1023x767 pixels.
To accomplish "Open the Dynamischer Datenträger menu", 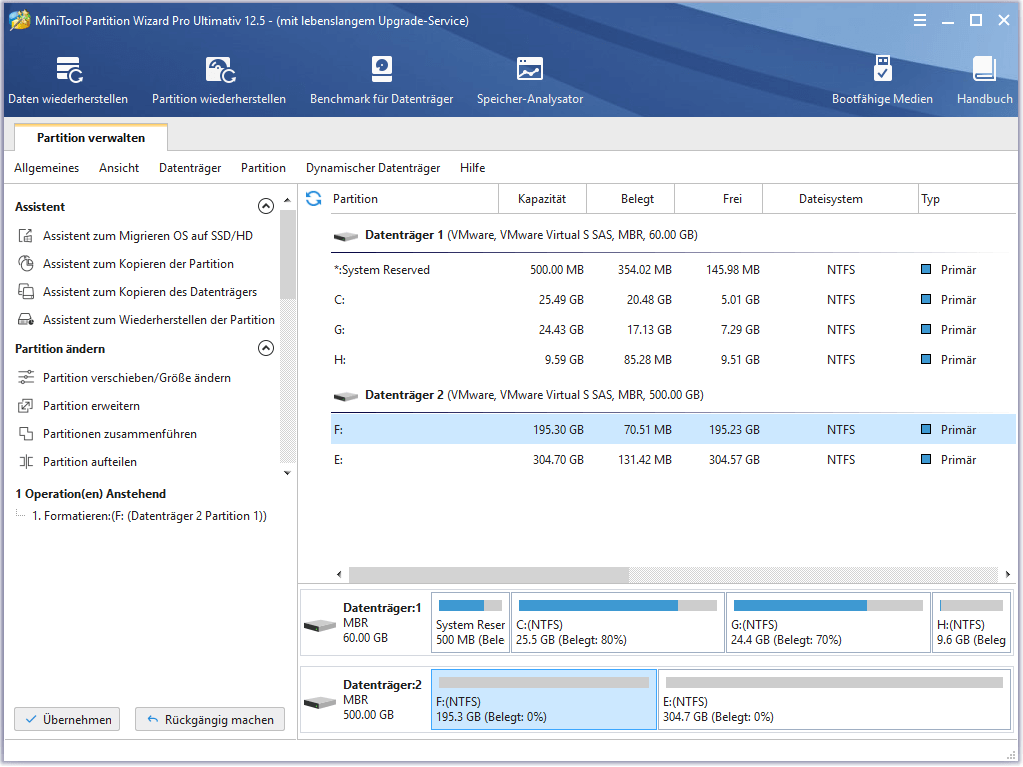I will pyautogui.click(x=373, y=168).
